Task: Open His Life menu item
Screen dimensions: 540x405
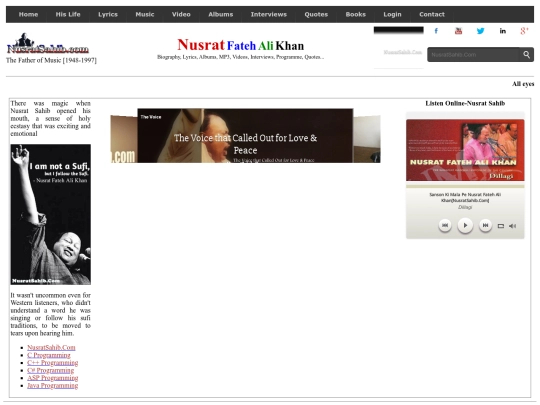Action: click(68, 14)
